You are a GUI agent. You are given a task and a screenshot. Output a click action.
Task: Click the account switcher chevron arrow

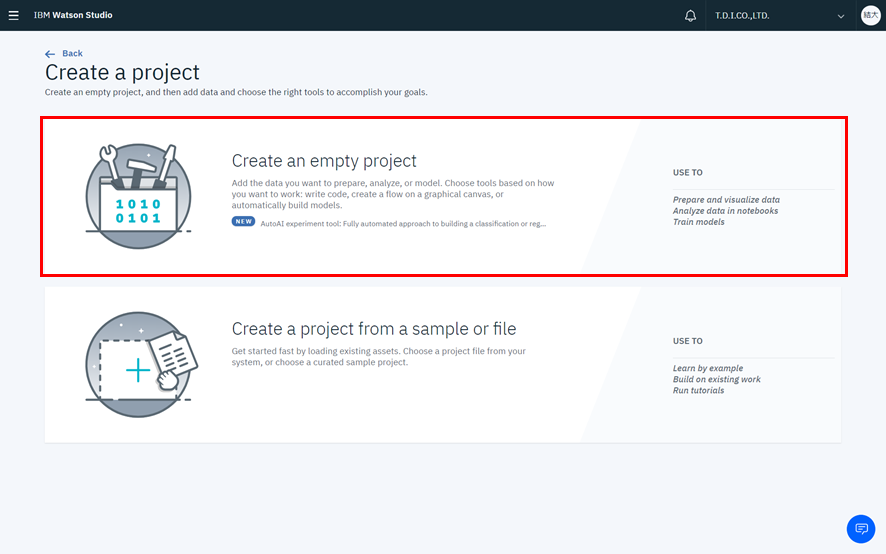[x=840, y=16]
